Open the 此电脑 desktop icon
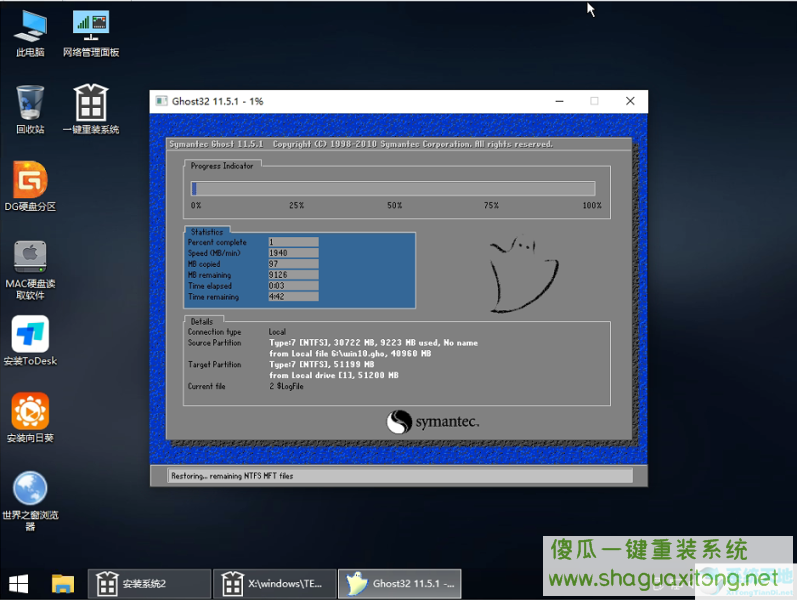This screenshot has height=600, width=797. coord(30,33)
